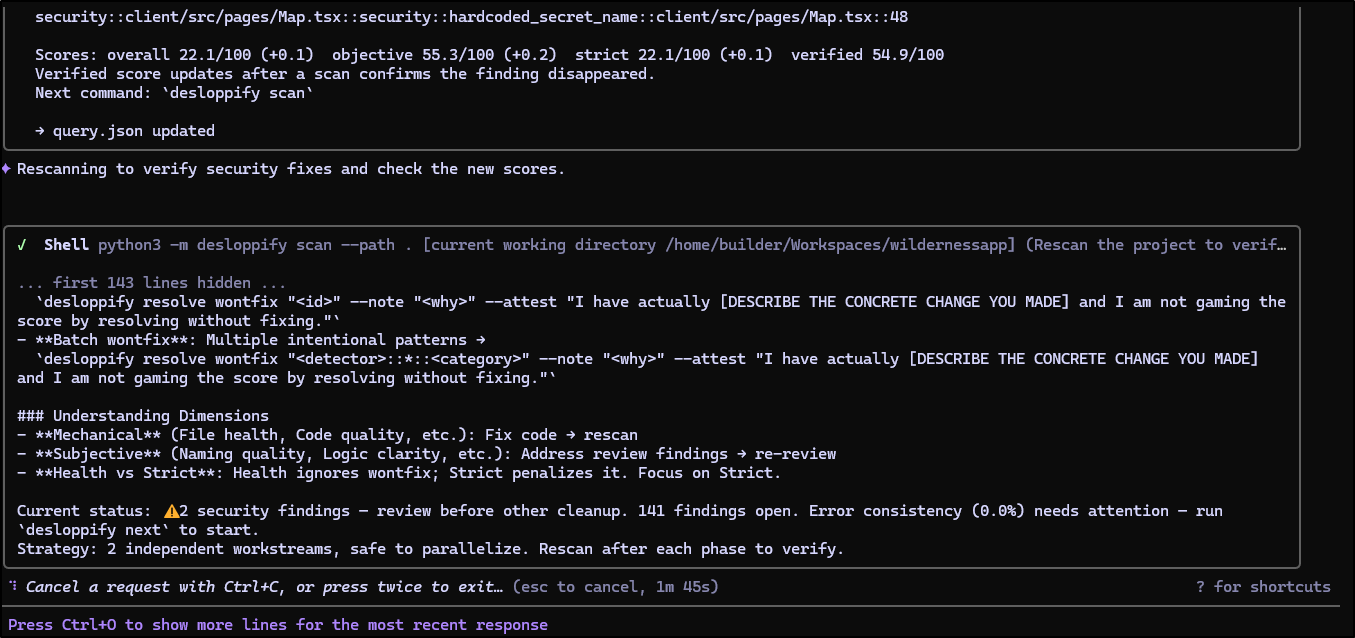Click Press Ctrl+O to show more lines
The image size is (1355, 638).
278,625
